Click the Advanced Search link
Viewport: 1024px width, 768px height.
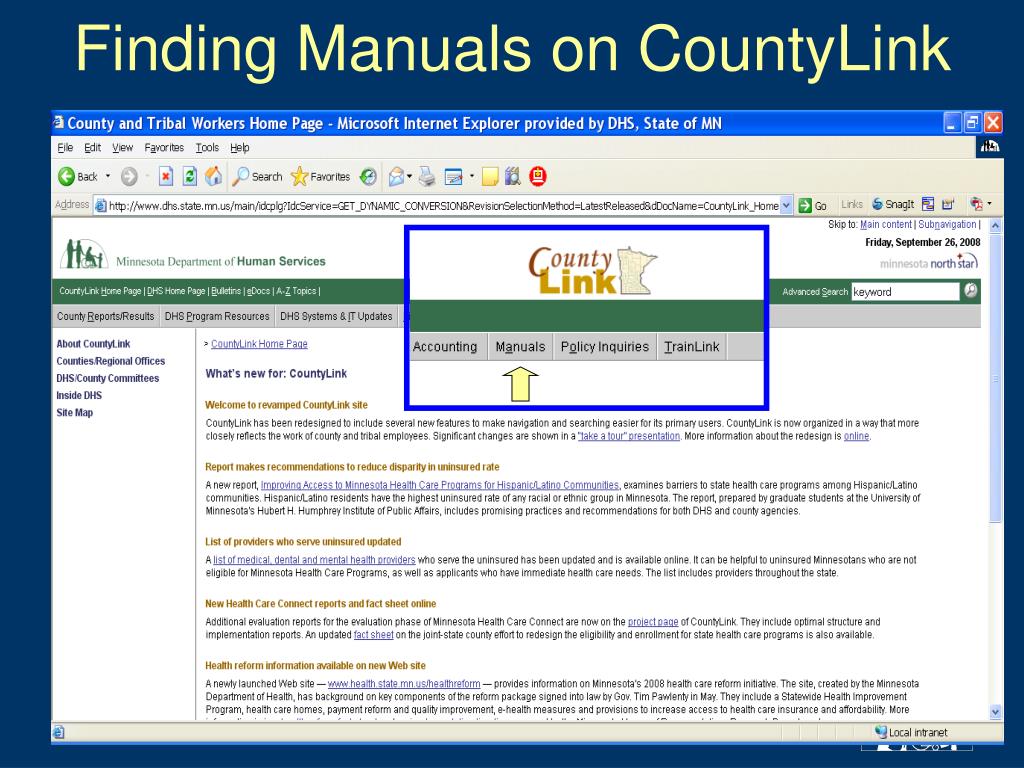(x=815, y=291)
